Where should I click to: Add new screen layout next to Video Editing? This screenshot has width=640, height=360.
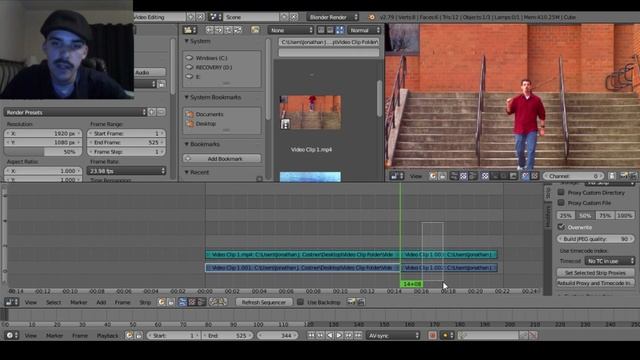(191, 17)
